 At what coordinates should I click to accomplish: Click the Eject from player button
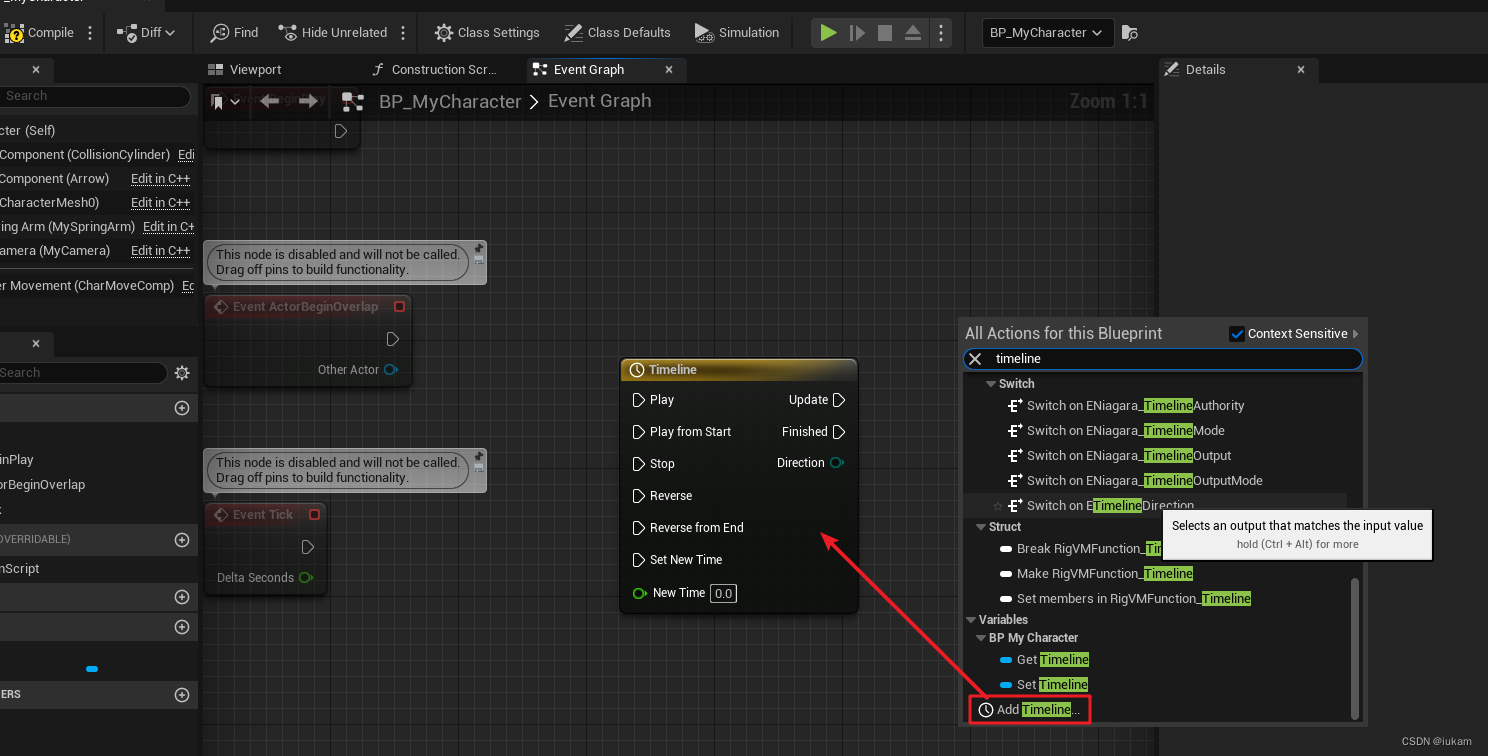click(913, 33)
